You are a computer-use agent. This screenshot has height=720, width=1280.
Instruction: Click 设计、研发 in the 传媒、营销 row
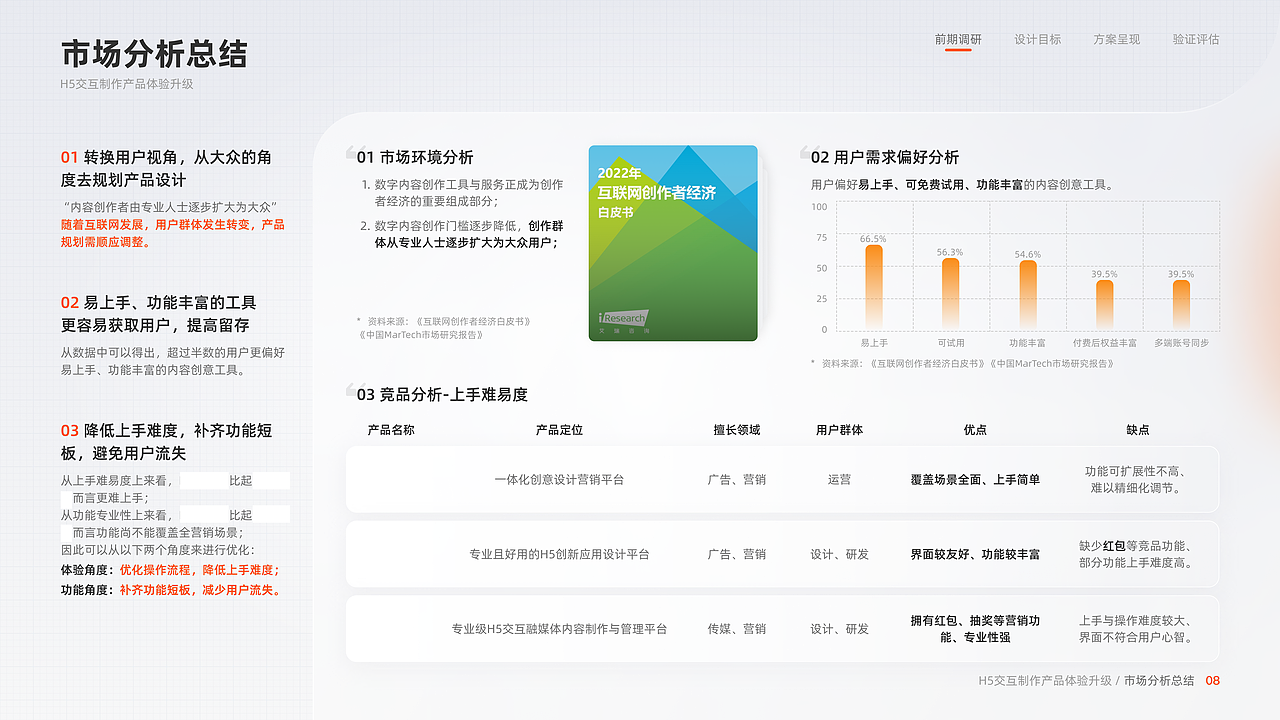tap(839, 629)
